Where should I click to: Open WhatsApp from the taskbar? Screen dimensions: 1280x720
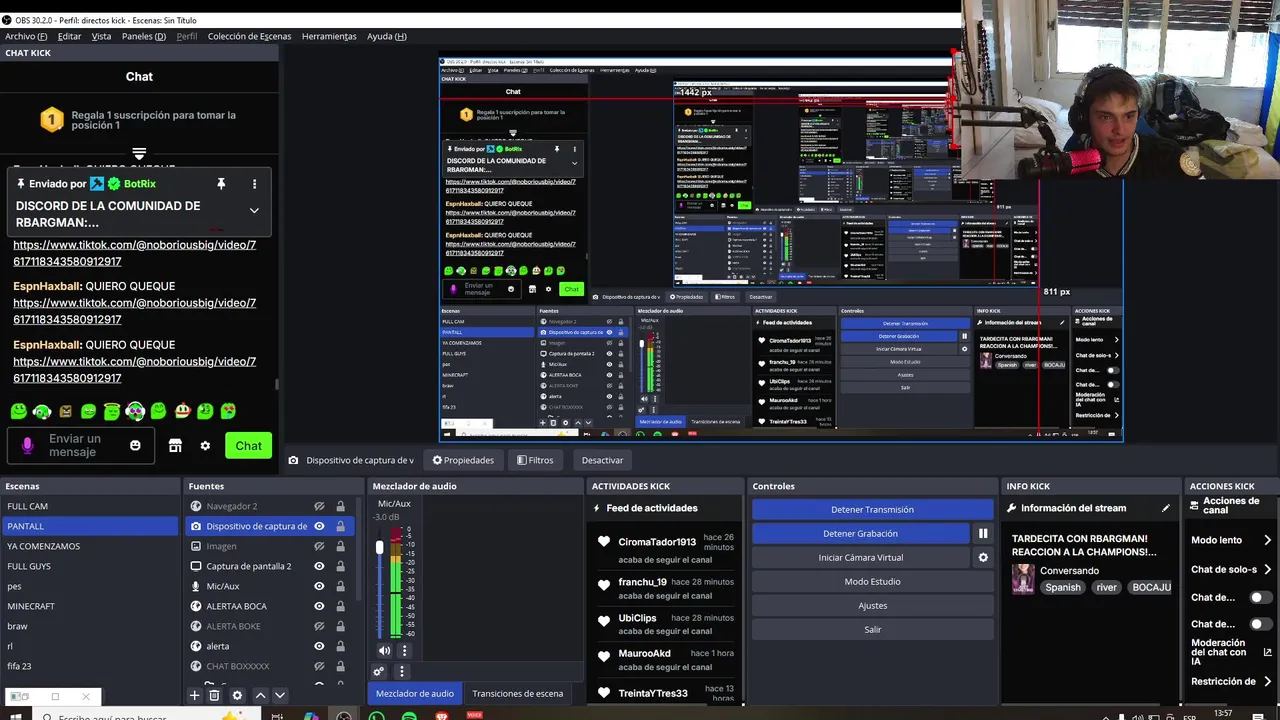(376, 716)
